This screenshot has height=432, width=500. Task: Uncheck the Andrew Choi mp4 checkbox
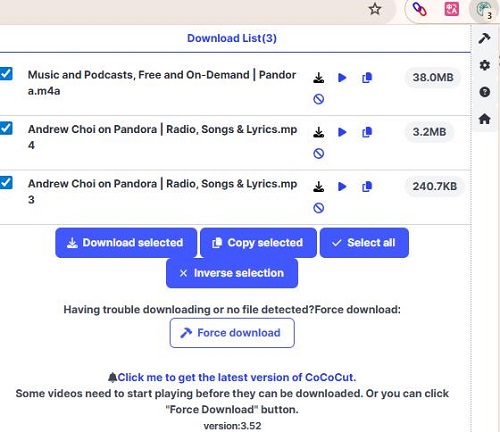[6, 128]
